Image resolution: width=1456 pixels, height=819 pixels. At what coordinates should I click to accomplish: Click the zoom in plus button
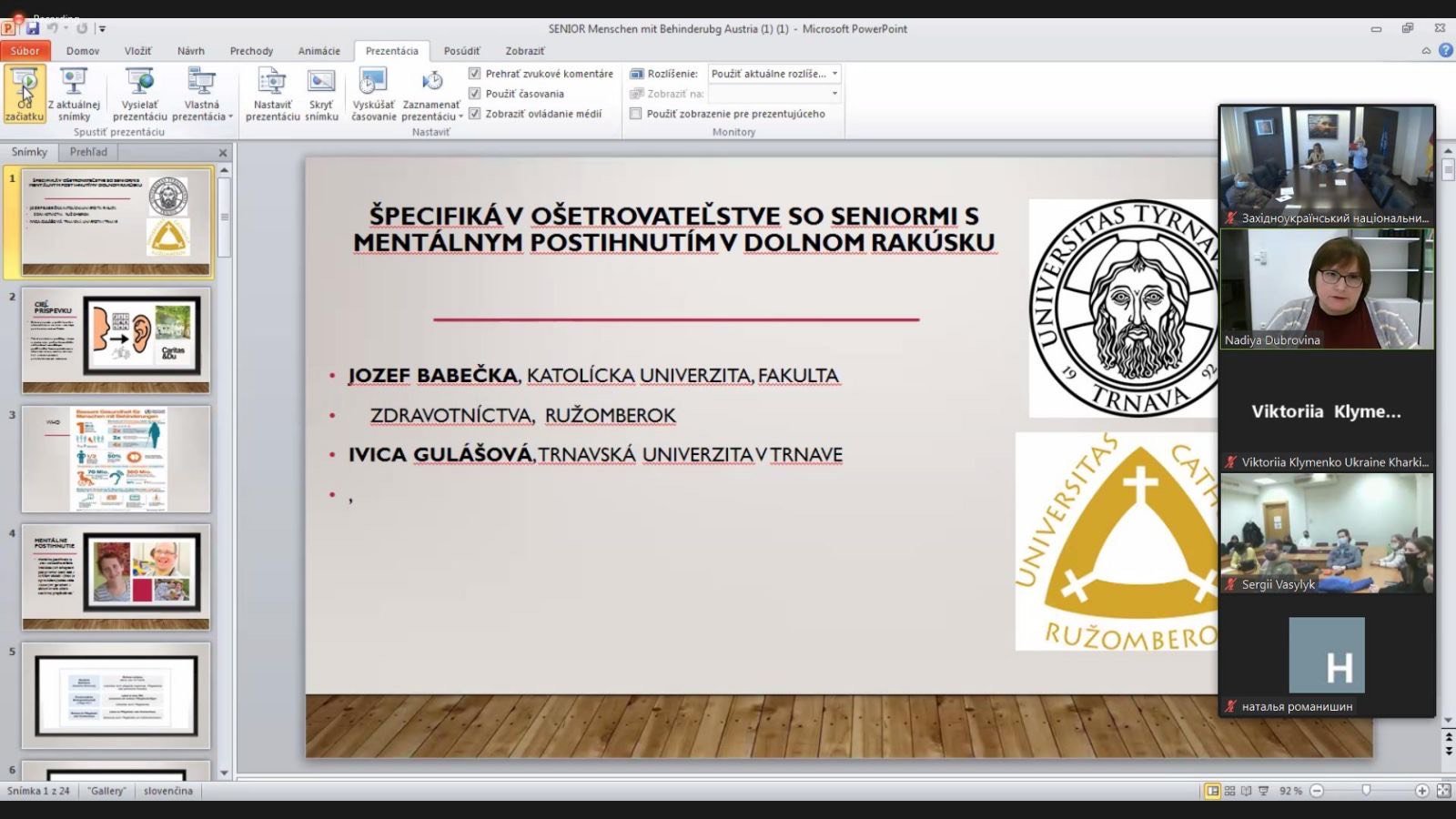tap(1421, 791)
